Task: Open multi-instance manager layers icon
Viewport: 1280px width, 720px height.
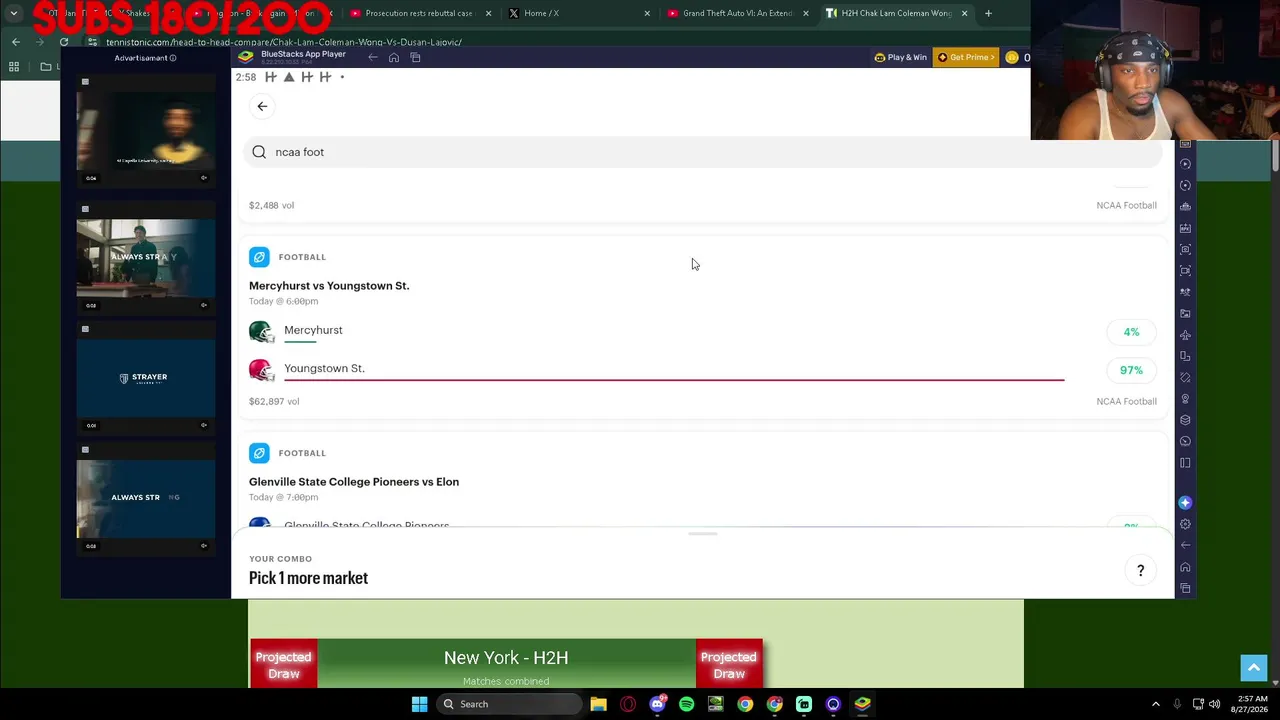Action: pos(1185,420)
